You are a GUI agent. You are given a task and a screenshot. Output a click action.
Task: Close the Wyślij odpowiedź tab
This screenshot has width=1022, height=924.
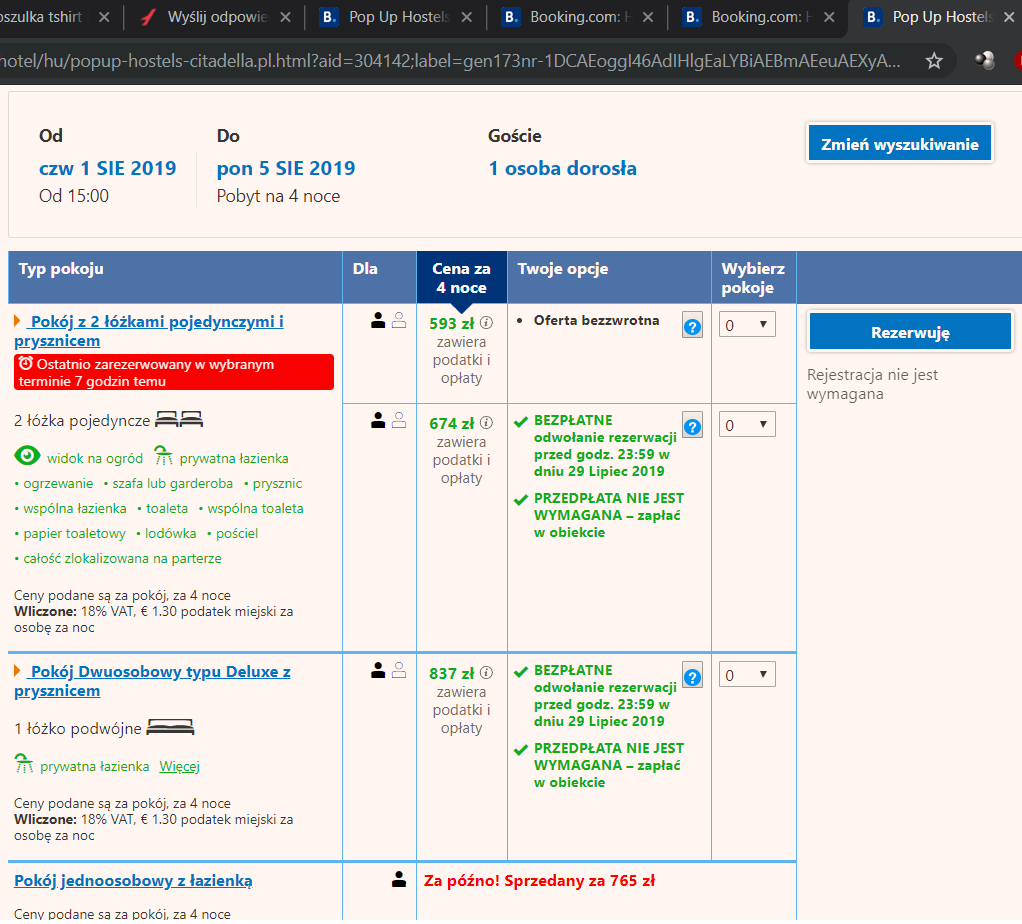pyautogui.click(x=285, y=18)
